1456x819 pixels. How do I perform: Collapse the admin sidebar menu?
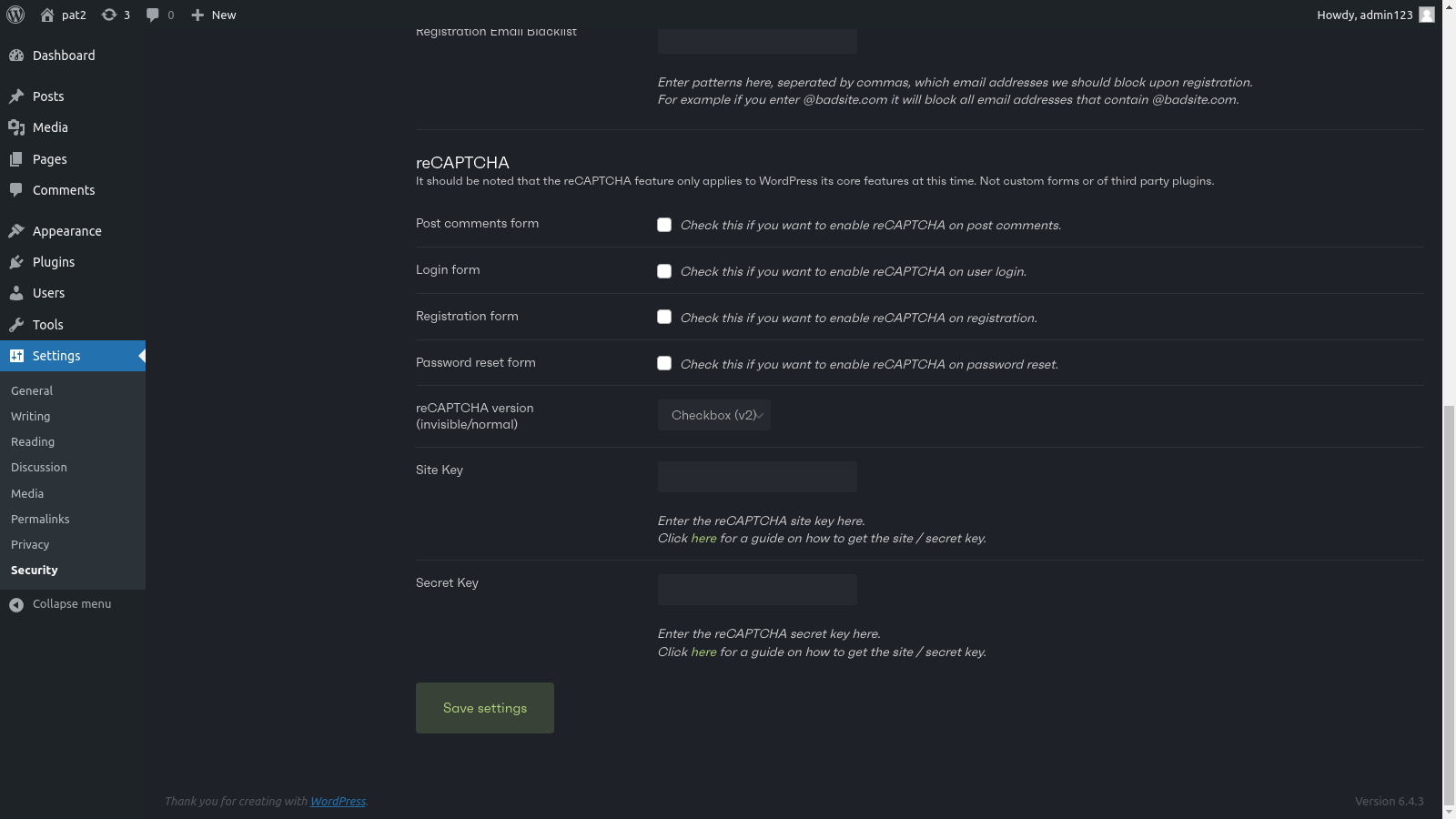[x=71, y=604]
